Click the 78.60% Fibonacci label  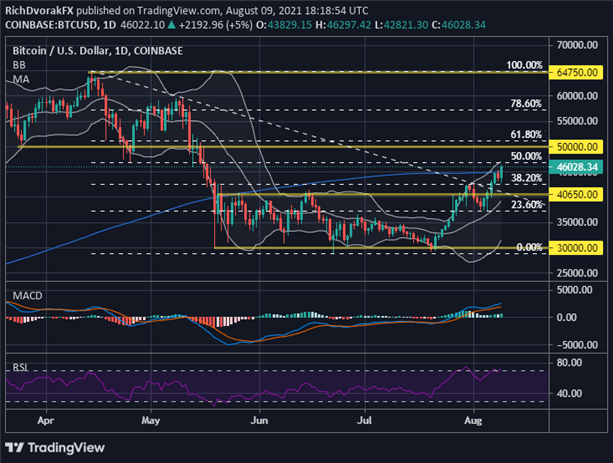point(526,104)
